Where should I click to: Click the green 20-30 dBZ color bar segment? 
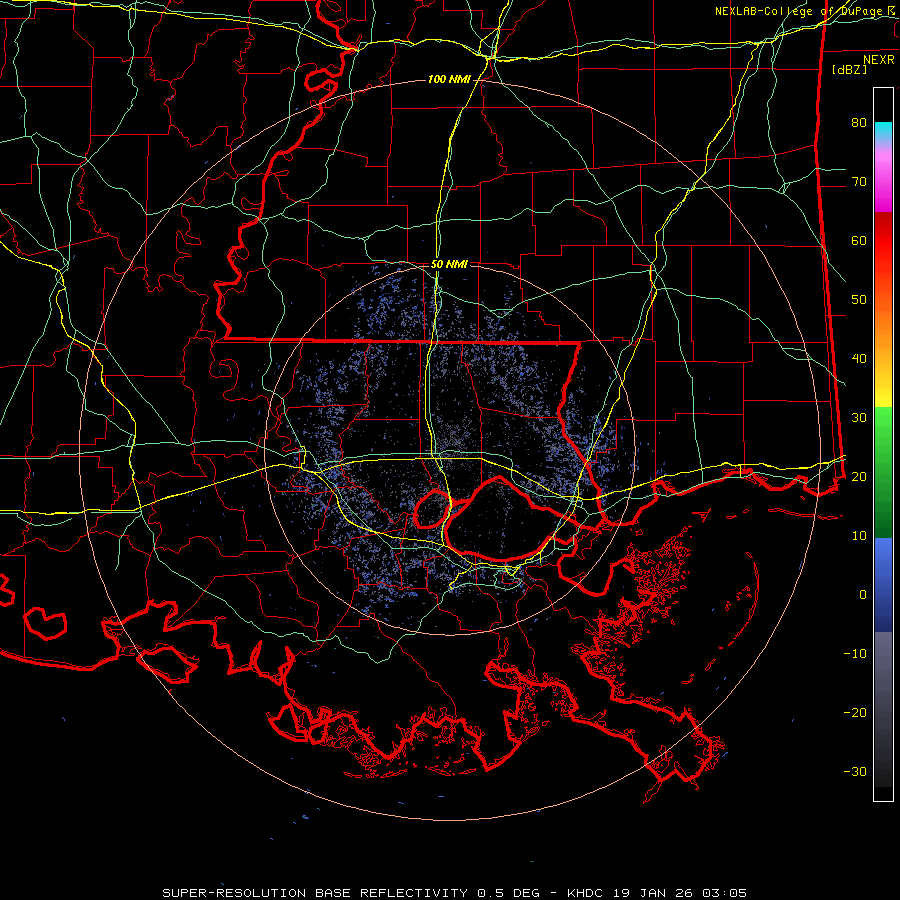coord(883,472)
